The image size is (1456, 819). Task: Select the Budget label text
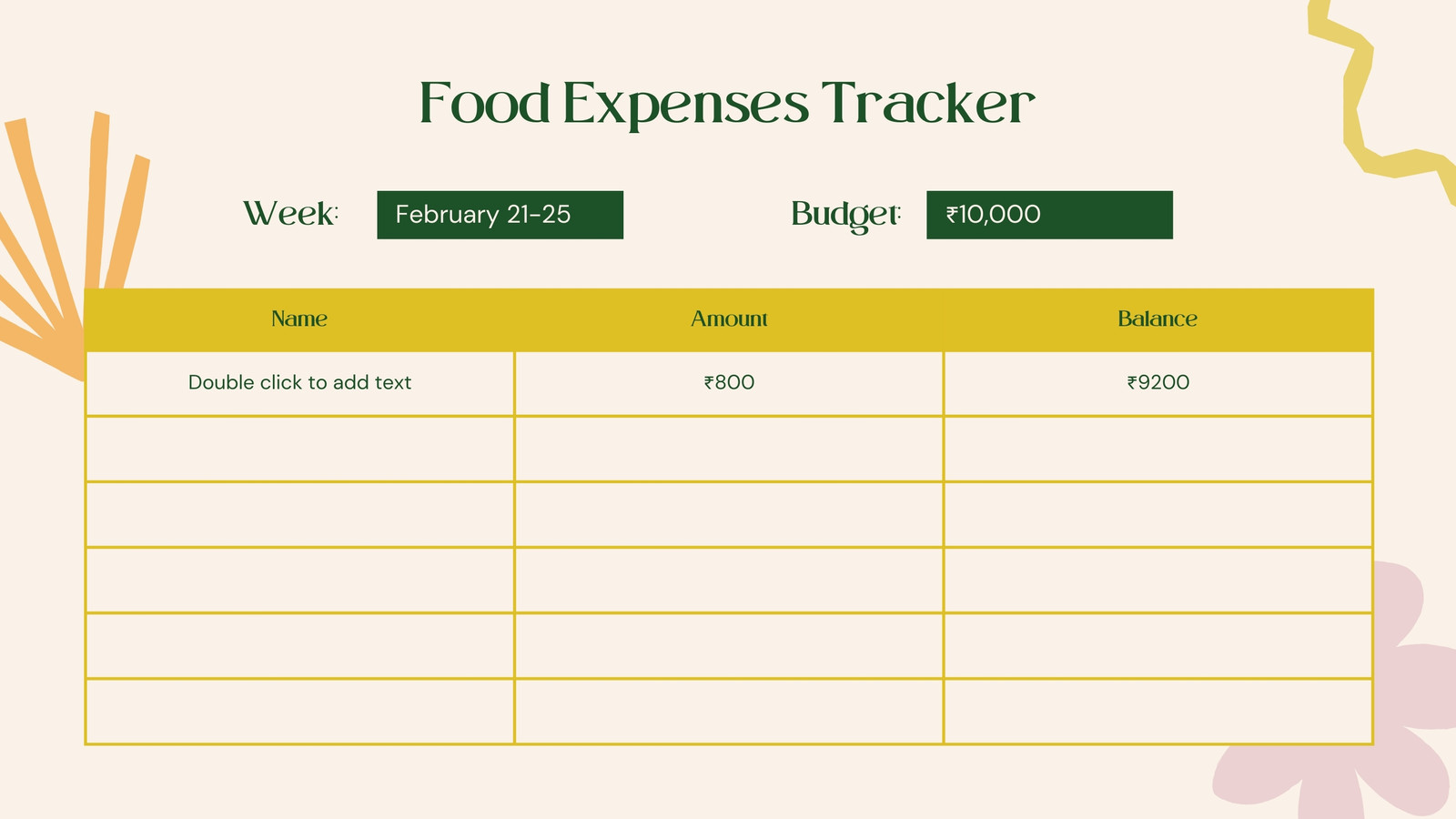(846, 215)
